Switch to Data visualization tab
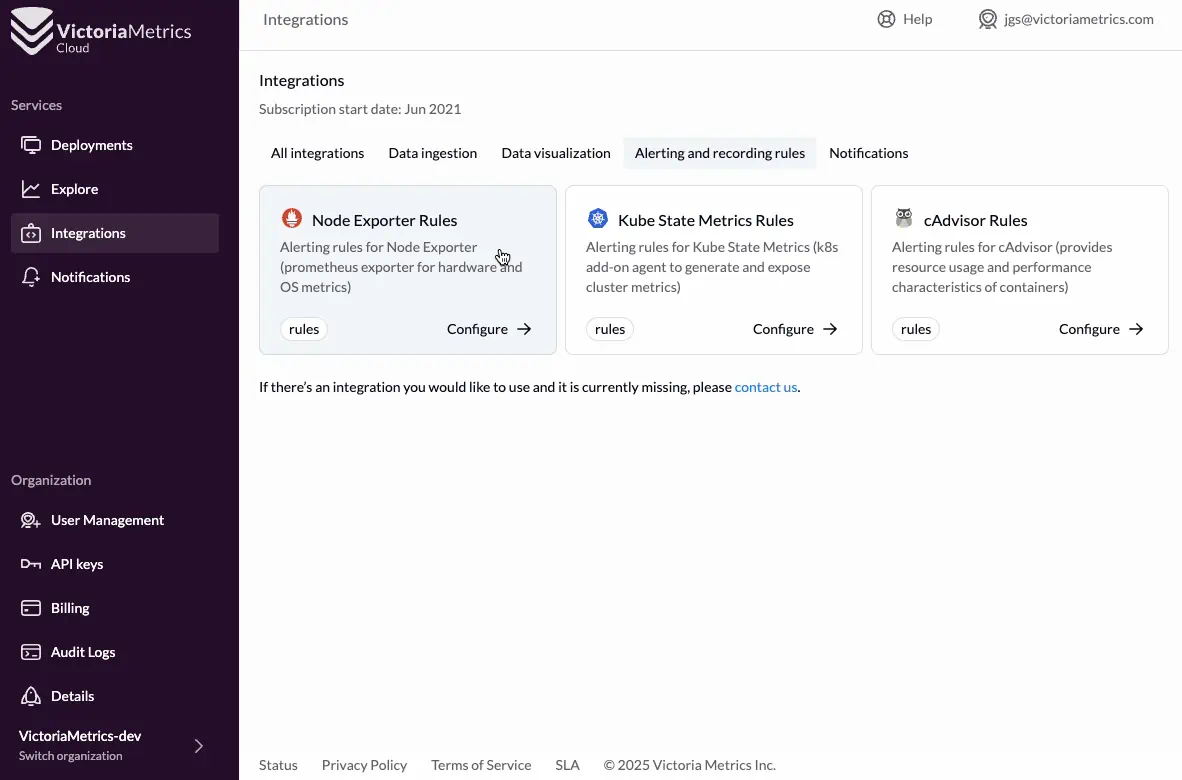The height and width of the screenshot is (780, 1182). [556, 154]
